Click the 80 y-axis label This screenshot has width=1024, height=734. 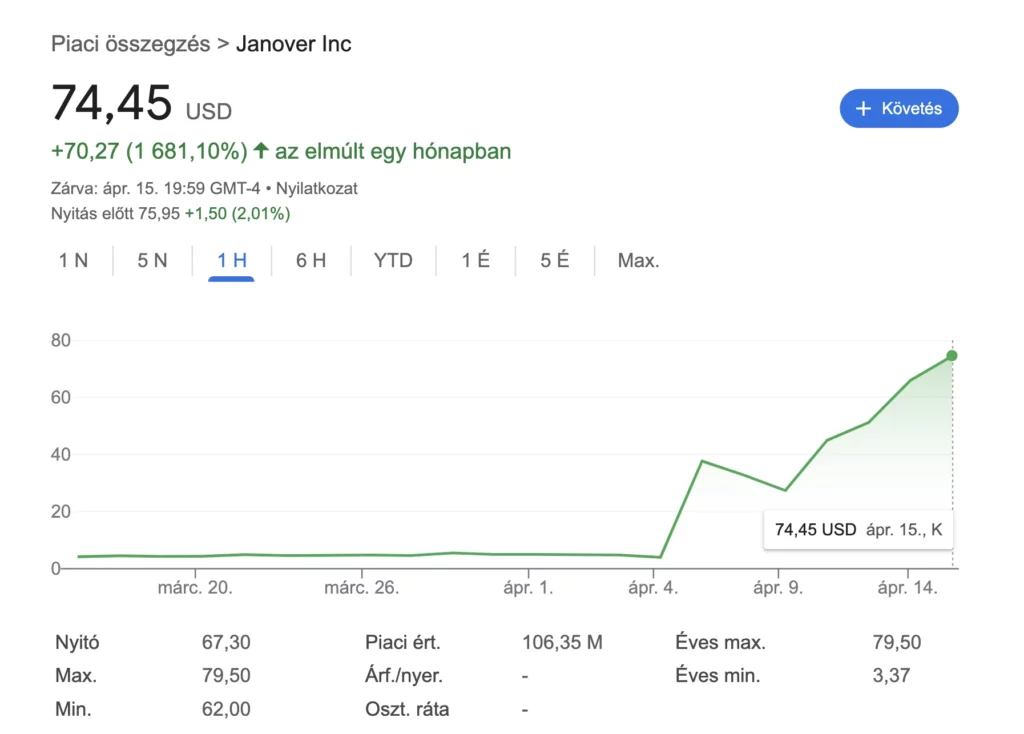[x=61, y=340]
